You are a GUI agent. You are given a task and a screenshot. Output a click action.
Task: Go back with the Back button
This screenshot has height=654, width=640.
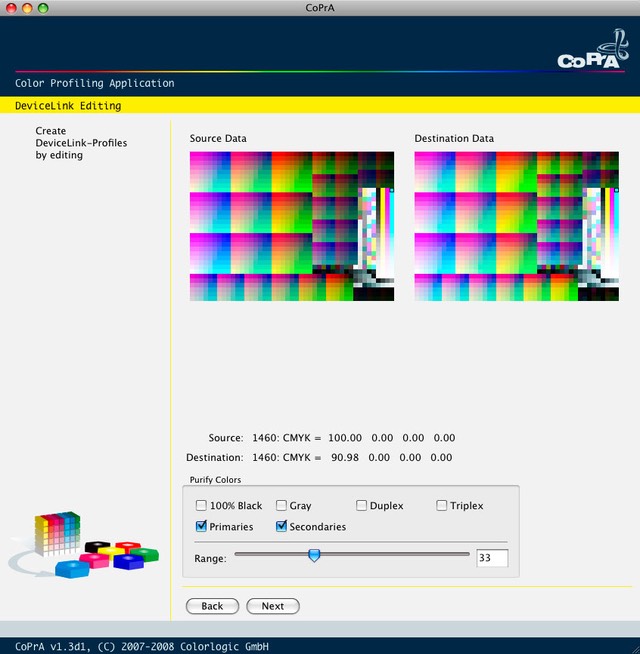[x=212, y=606]
